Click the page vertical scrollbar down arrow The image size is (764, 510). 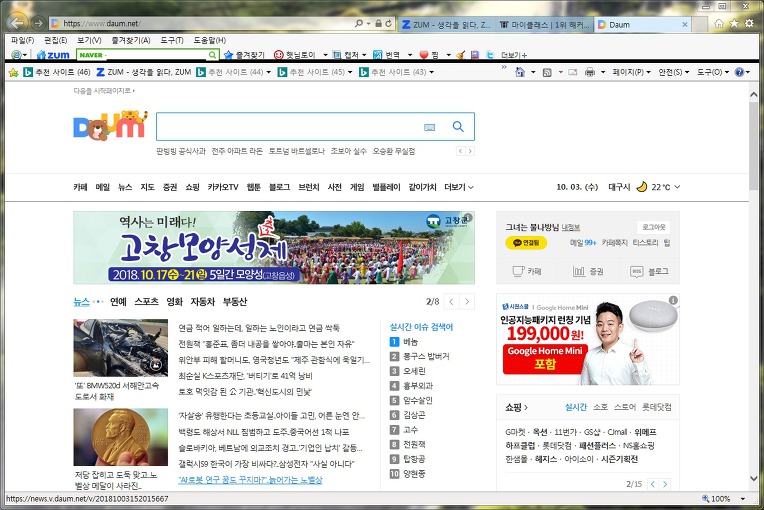tap(753, 479)
